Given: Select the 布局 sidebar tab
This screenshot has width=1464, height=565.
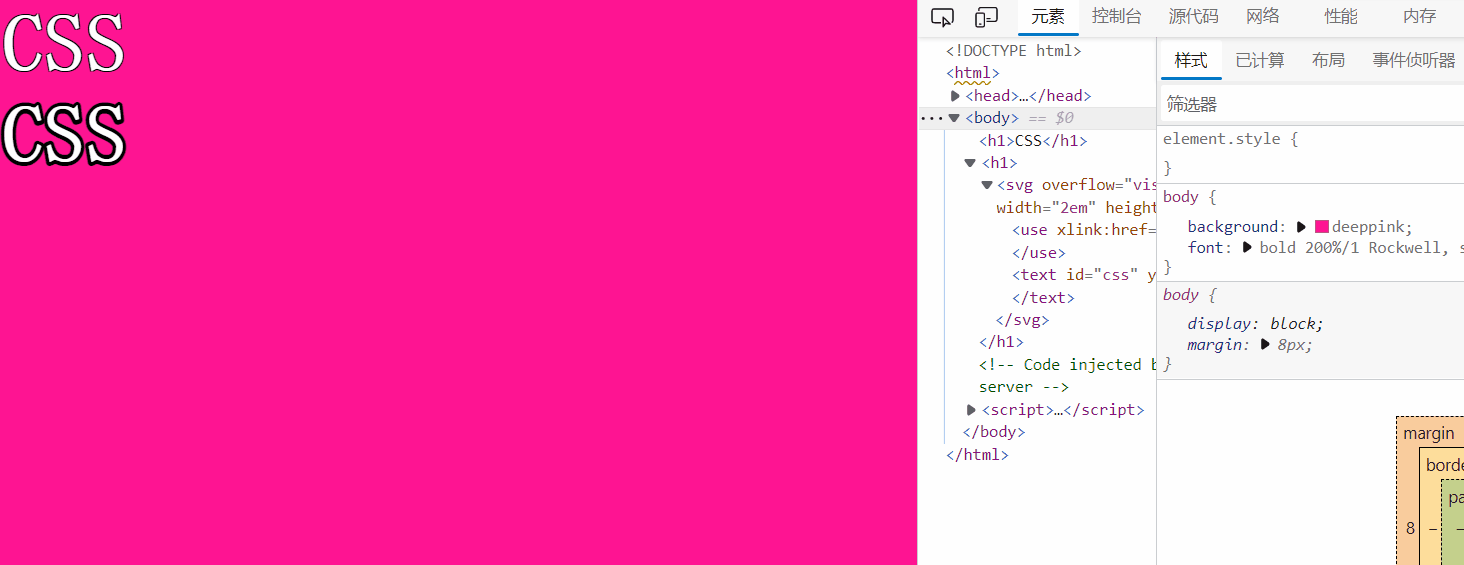Looking at the screenshot, I should point(1328,60).
